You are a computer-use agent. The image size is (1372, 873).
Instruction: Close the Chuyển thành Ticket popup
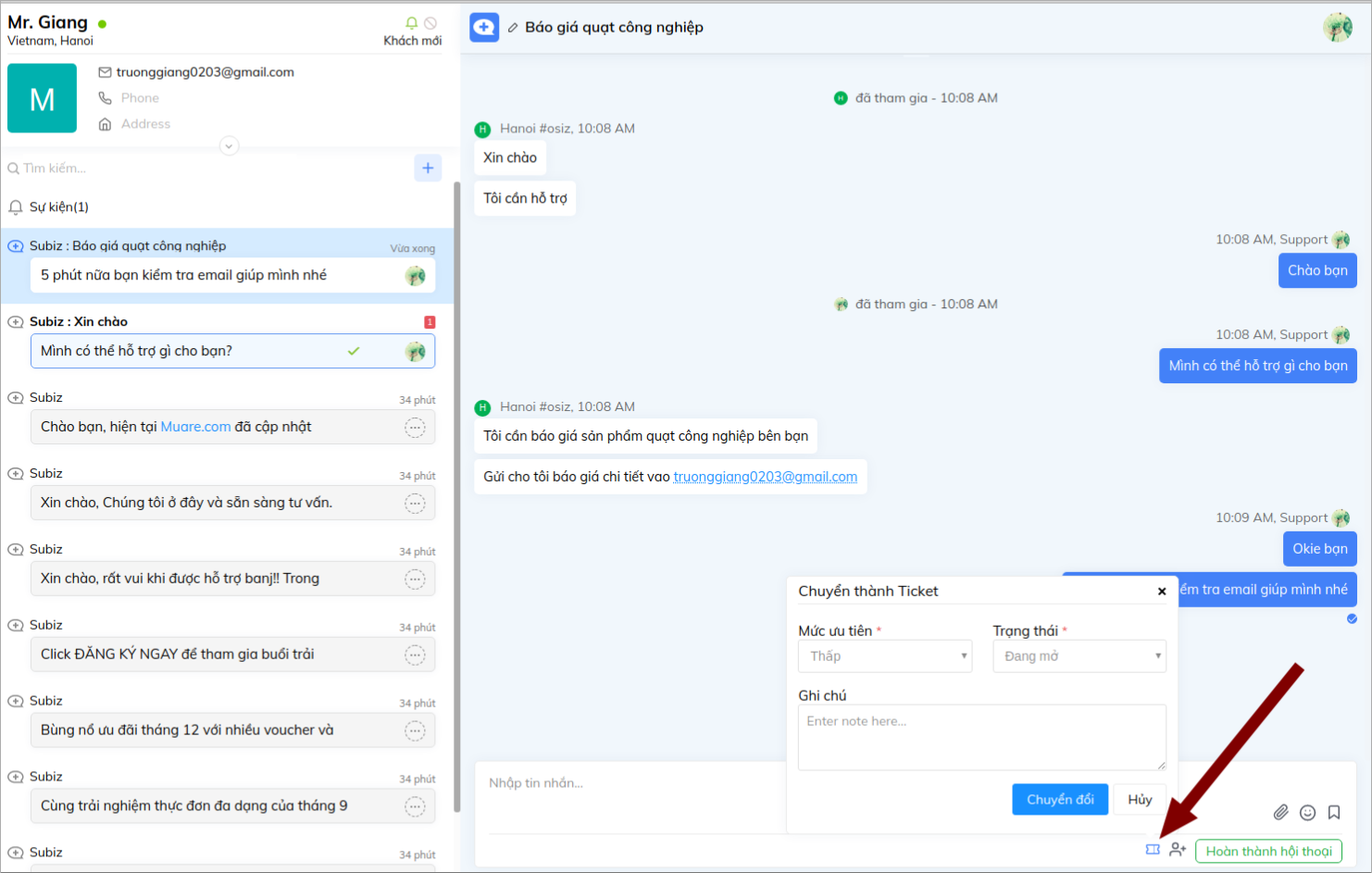pyautogui.click(x=1162, y=592)
